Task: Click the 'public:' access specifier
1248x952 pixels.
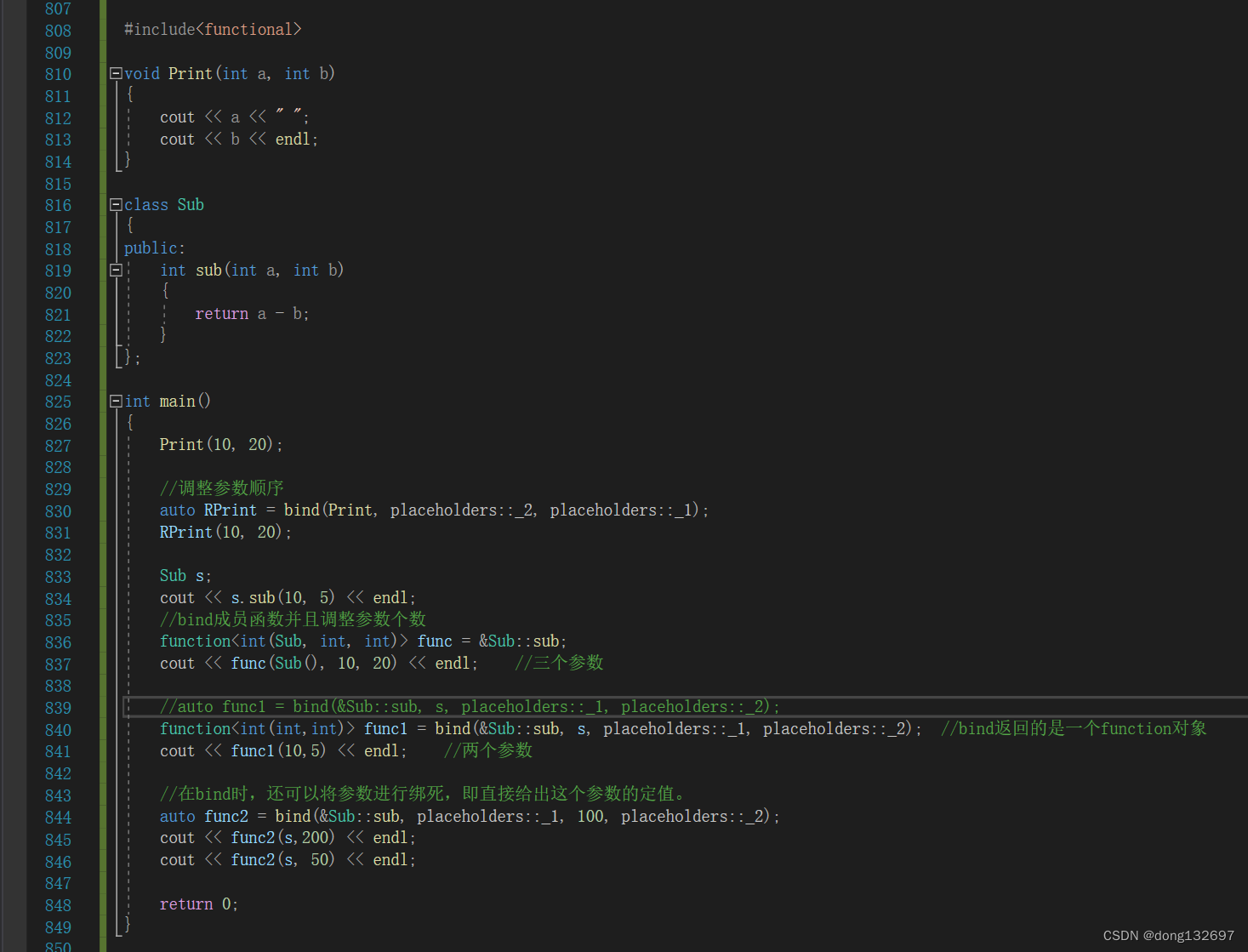Action: click(x=154, y=248)
